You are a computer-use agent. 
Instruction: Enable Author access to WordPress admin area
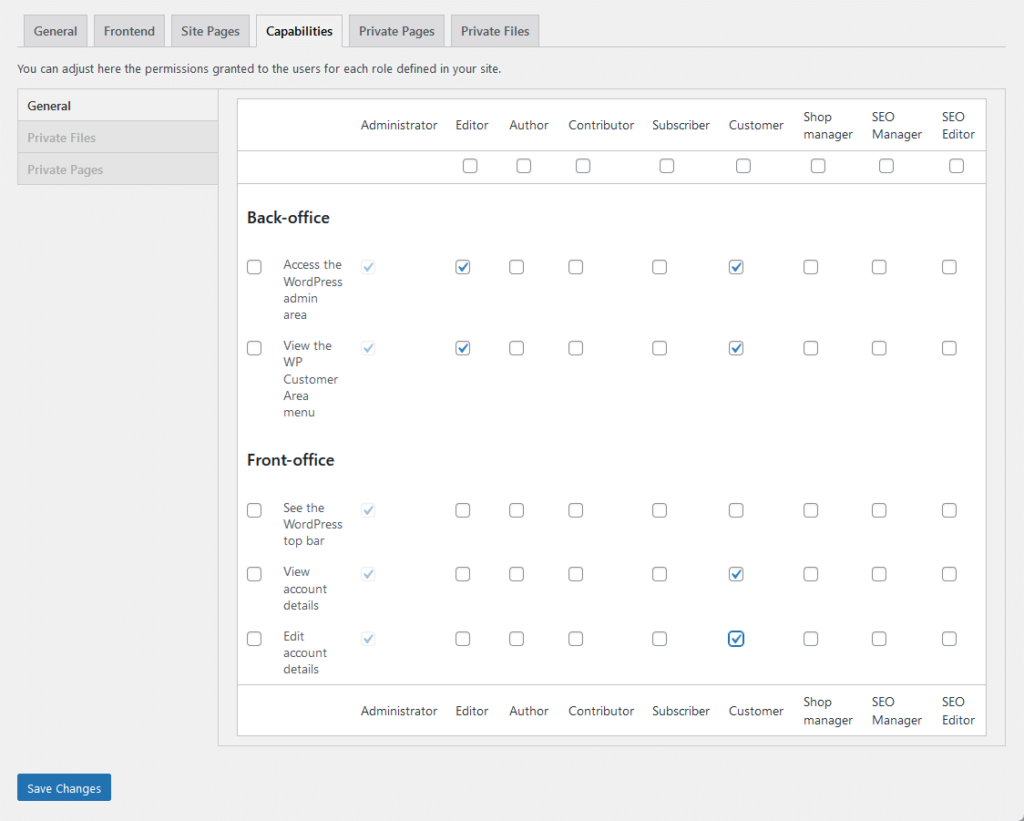(517, 267)
